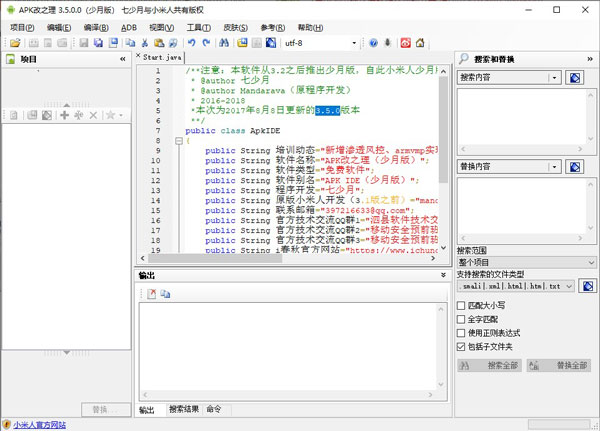Viewport: 600px width, 431px height.
Task: Copy the output text with the output panel copy icon
Action: (165, 294)
